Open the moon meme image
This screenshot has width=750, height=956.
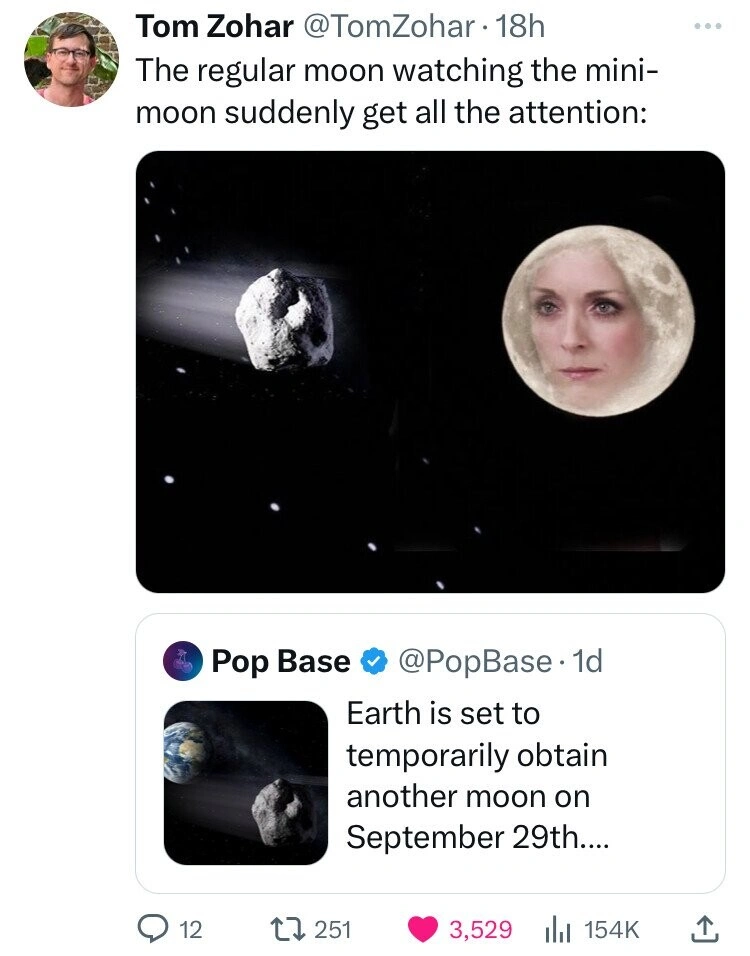point(430,371)
